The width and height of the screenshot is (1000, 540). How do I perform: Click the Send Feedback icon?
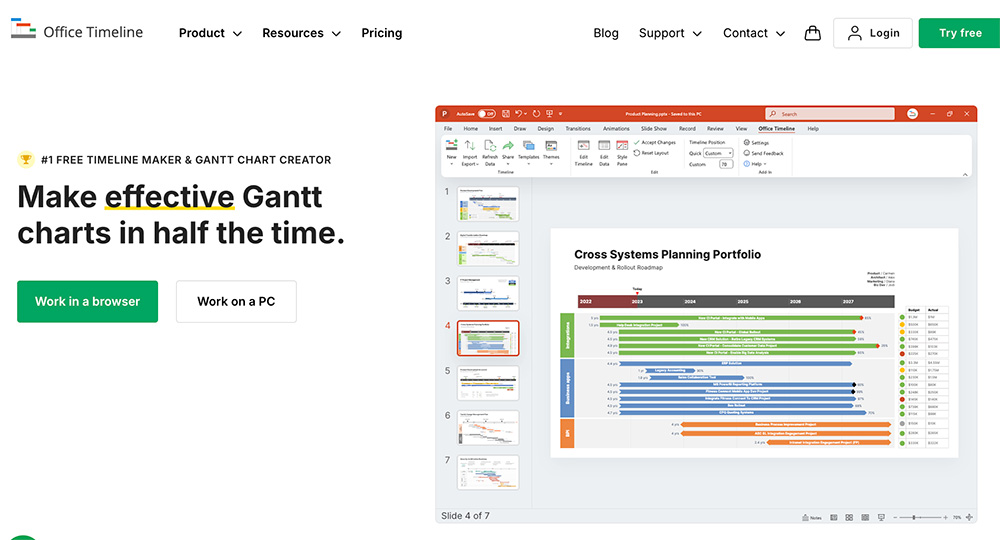pos(762,153)
